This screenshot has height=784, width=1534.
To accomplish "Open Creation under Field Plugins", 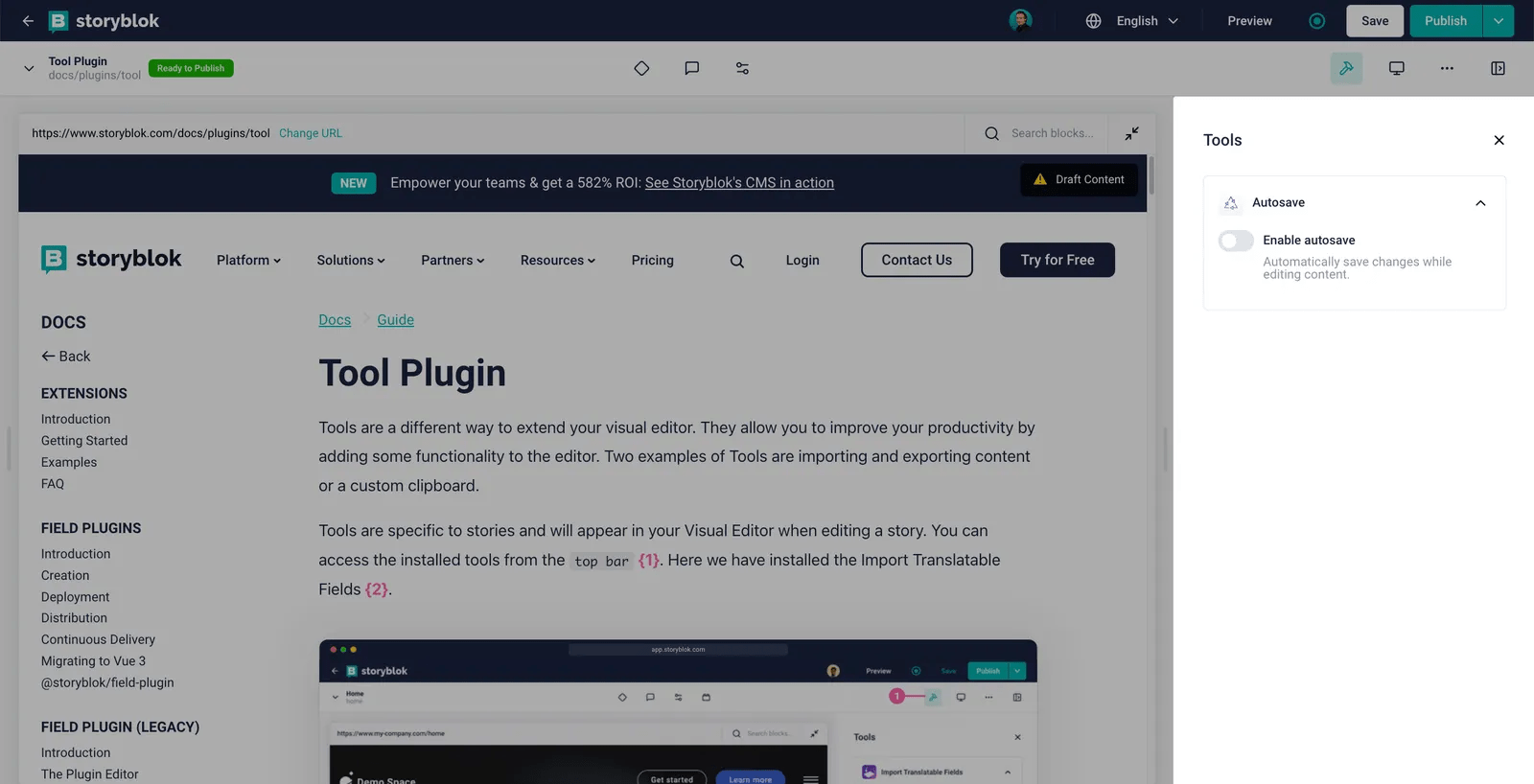I will pyautogui.click(x=65, y=575).
